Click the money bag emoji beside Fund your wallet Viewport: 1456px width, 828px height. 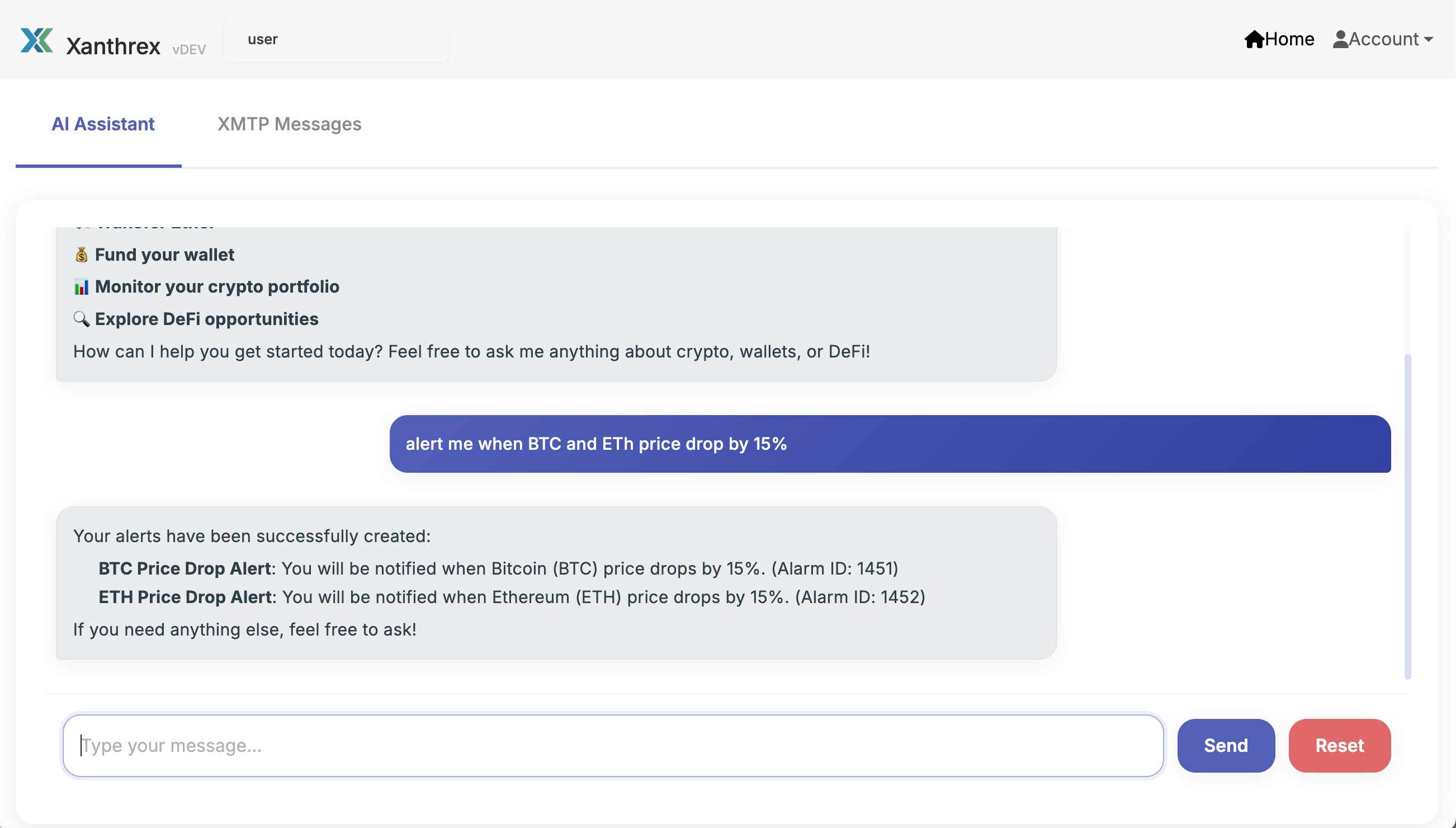(81, 255)
